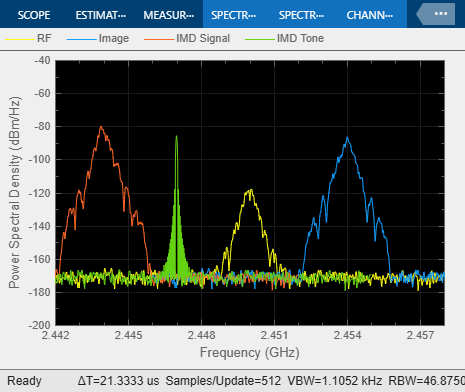
Task: Click the RBW status bar readout
Action: (426, 380)
